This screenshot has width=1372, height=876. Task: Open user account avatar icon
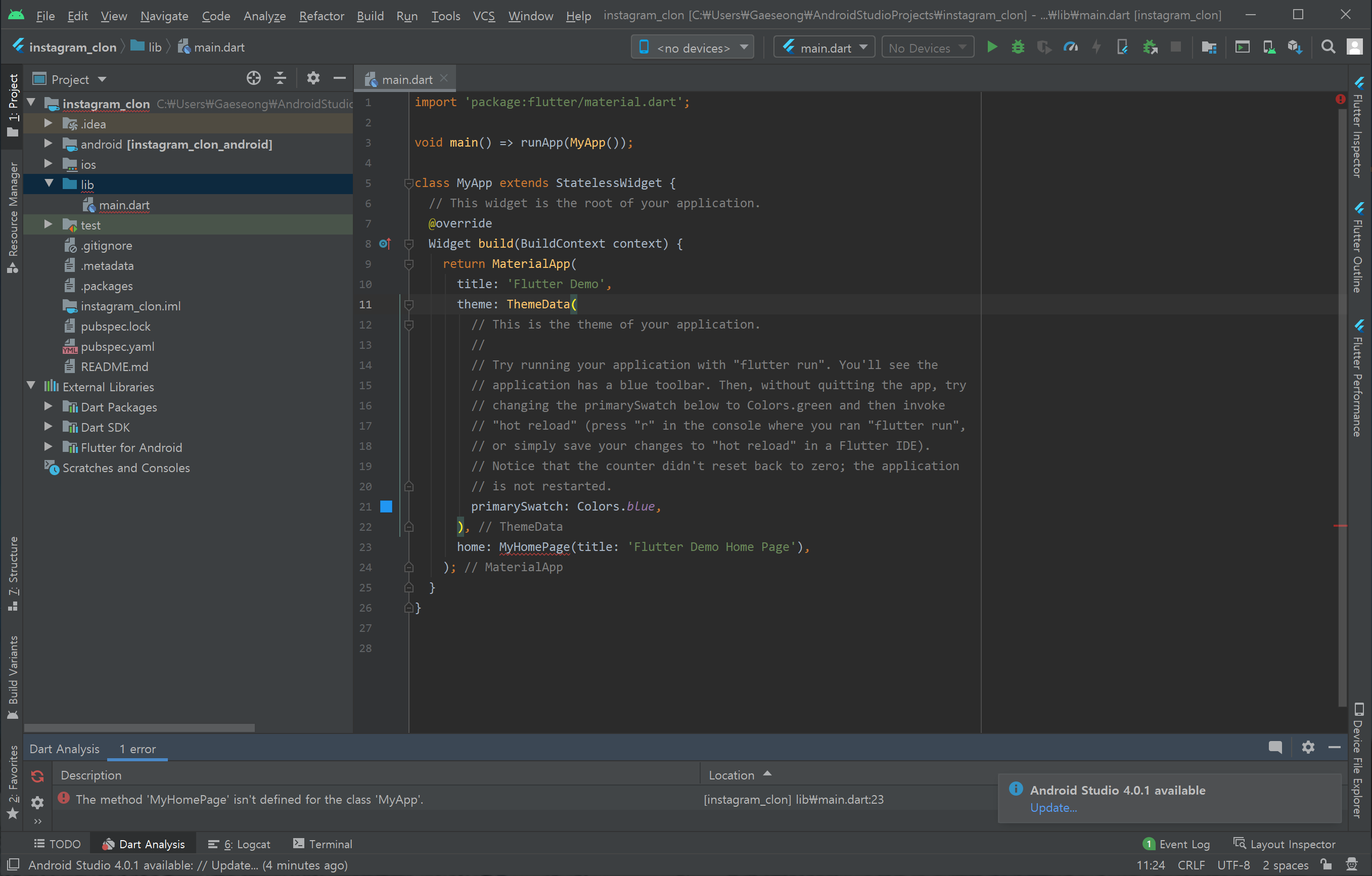tap(1354, 48)
